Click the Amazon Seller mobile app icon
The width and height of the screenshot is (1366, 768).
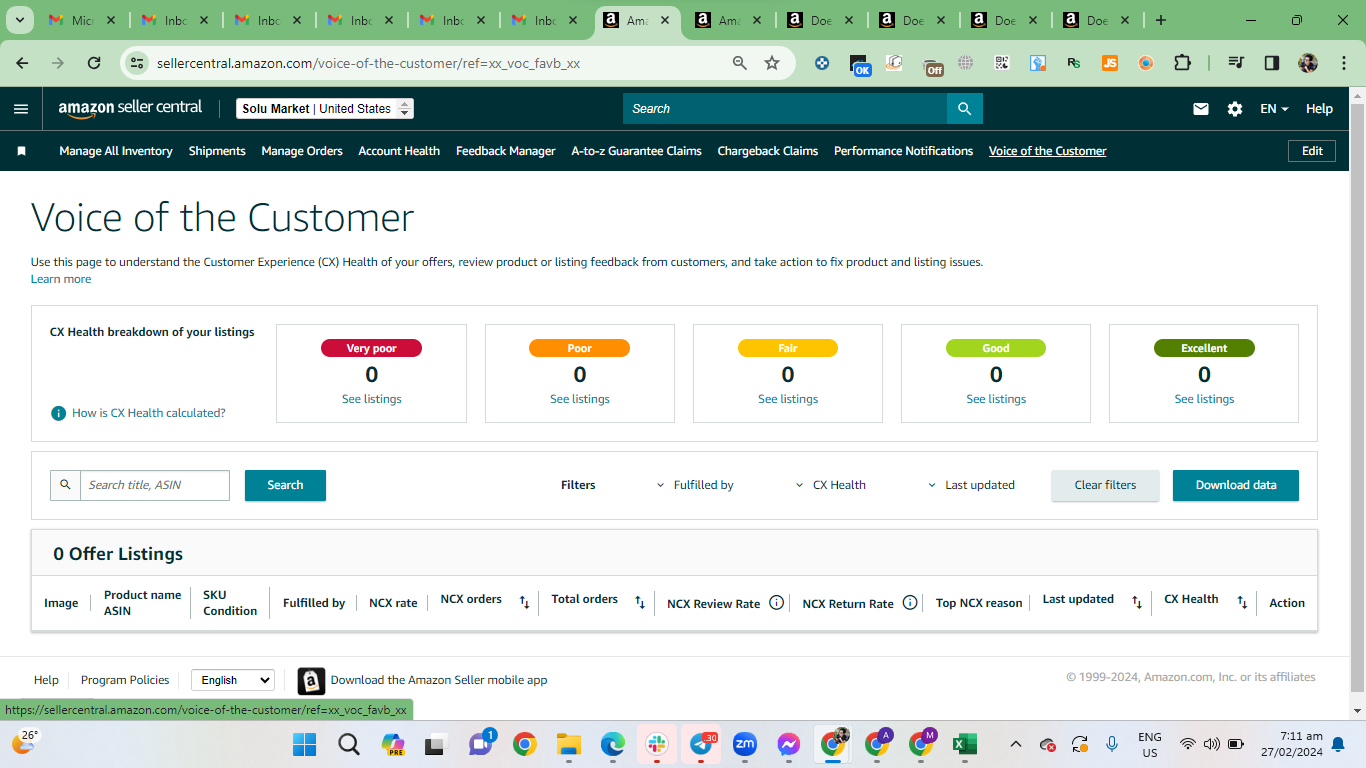click(x=311, y=681)
